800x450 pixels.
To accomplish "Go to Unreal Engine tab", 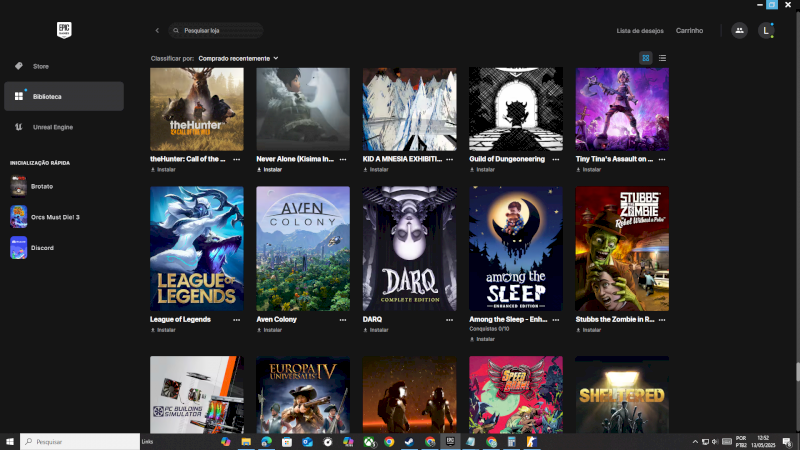I will [52, 127].
